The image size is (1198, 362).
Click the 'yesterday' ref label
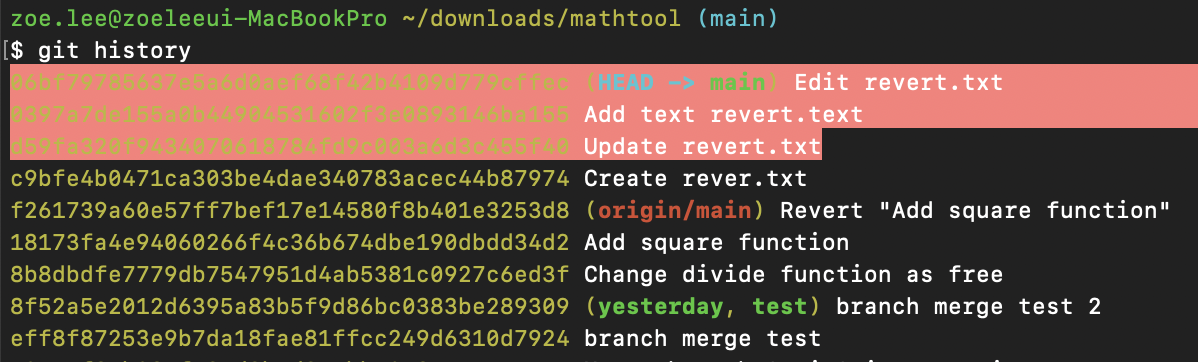661,306
